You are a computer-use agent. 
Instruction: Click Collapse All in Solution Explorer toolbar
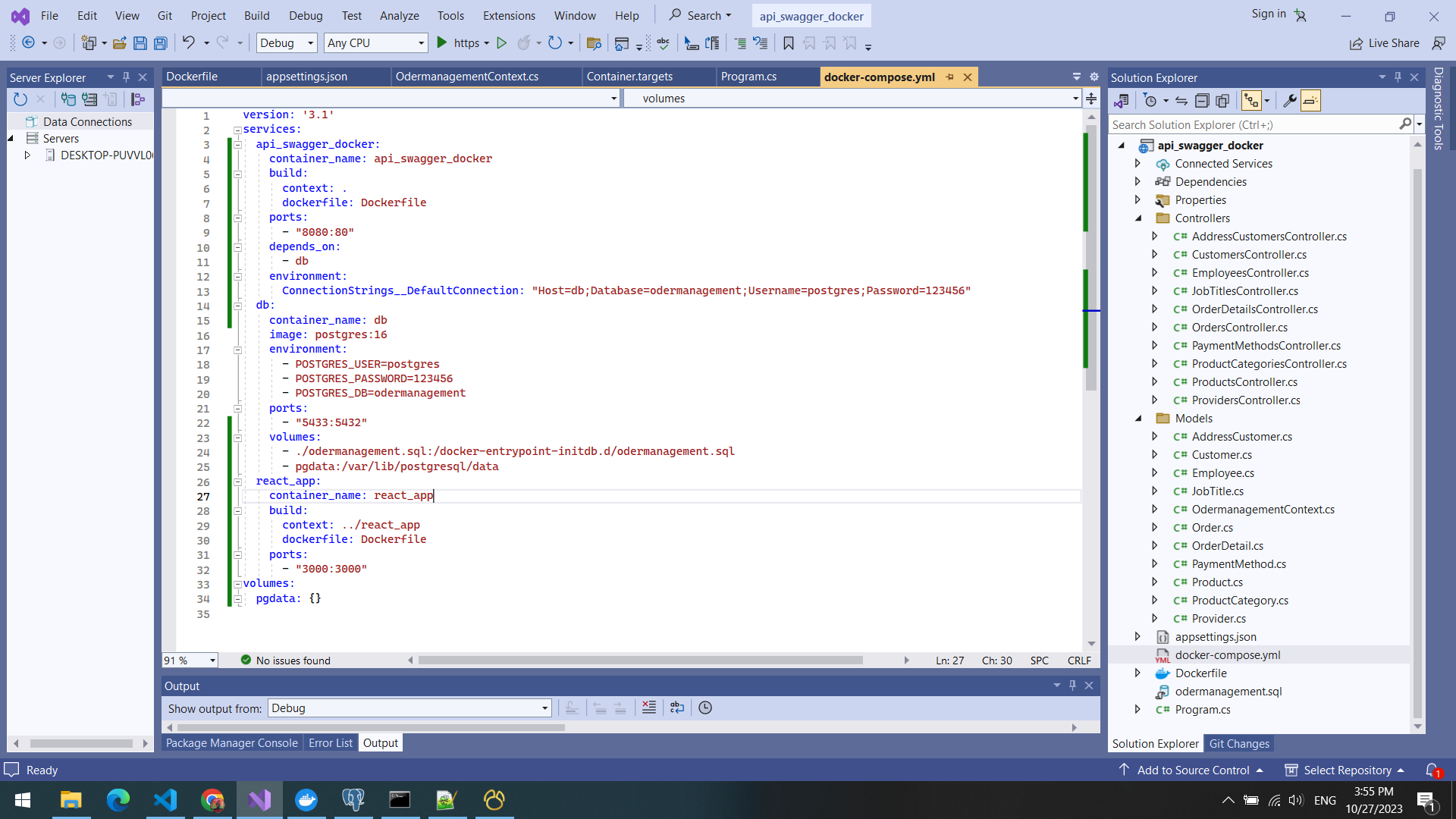1202,101
